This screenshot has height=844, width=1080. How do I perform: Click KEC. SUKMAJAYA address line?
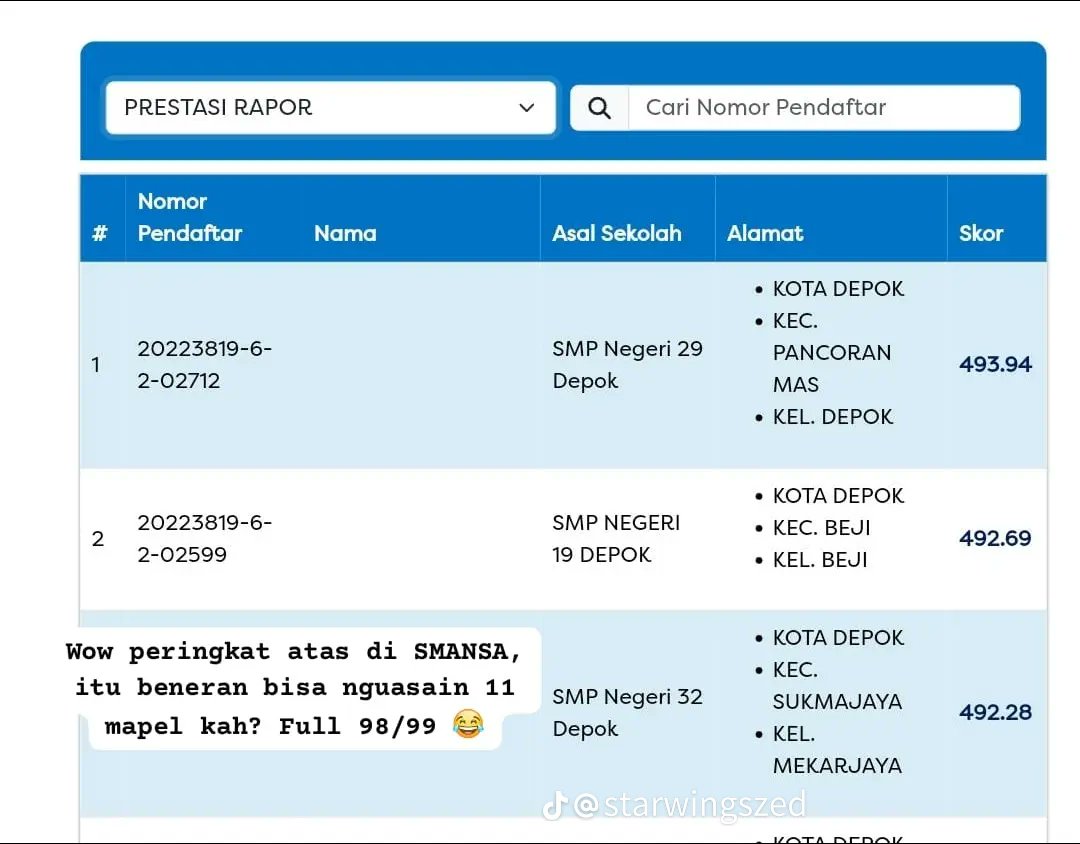837,686
